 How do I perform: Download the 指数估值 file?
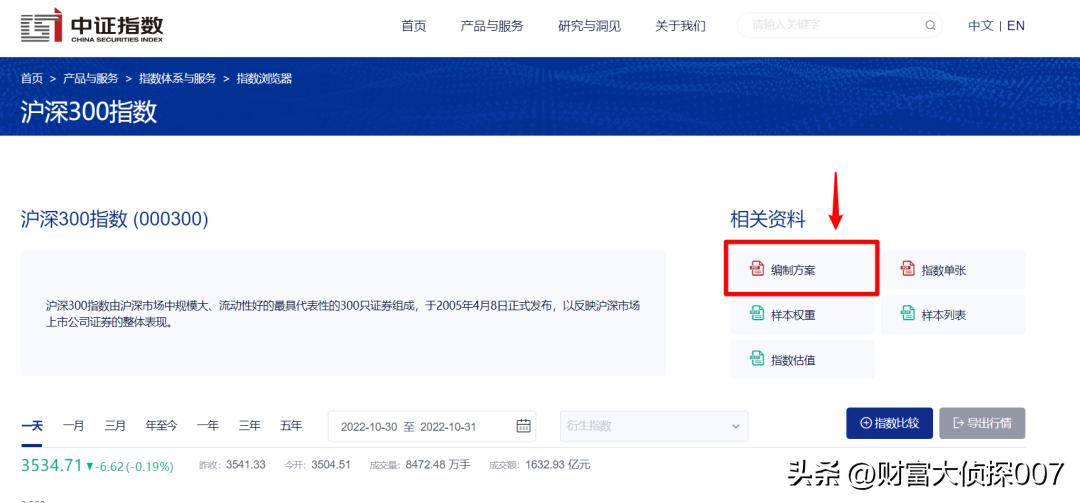coord(802,360)
